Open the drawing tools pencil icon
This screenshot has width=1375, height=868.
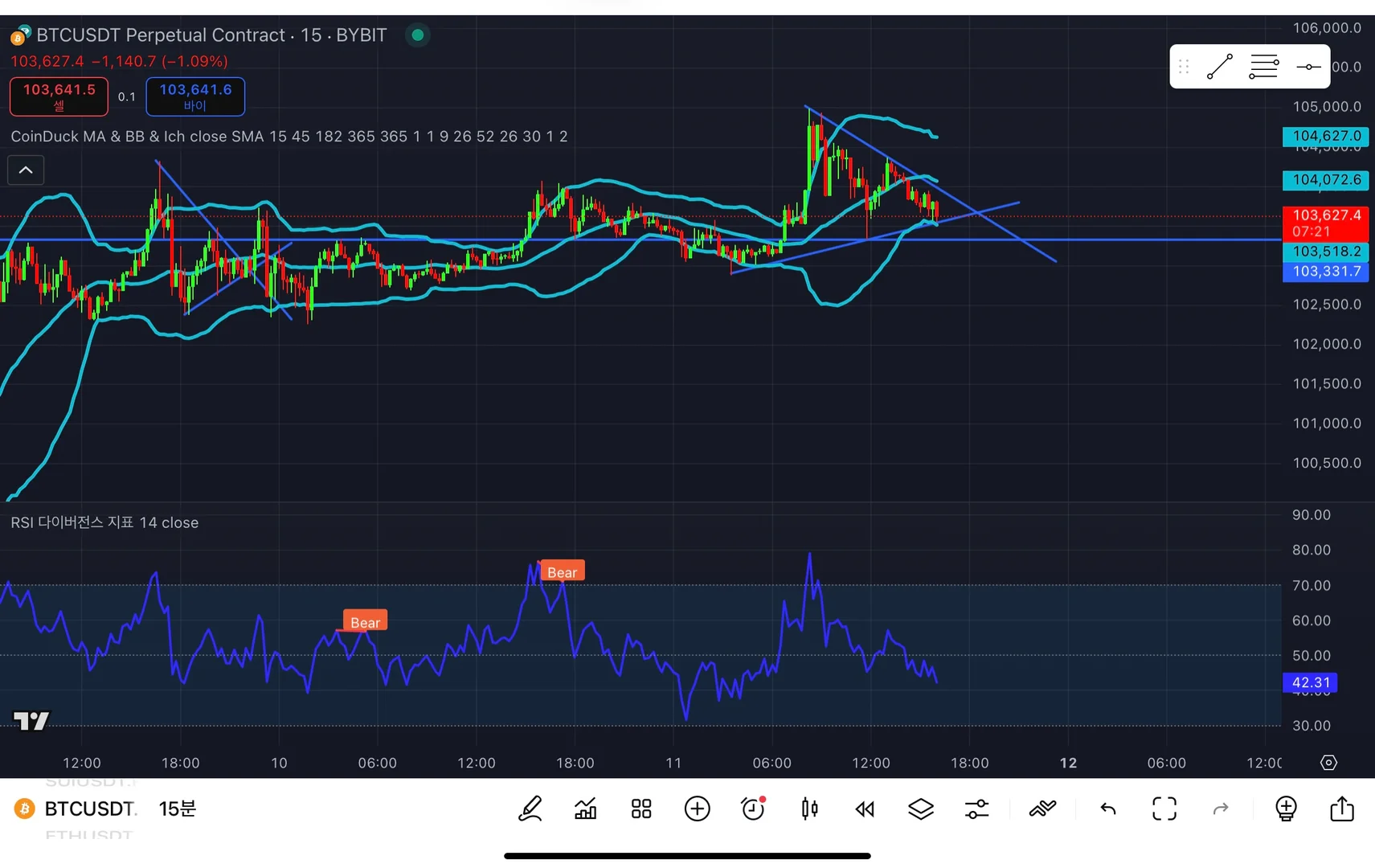(530, 809)
